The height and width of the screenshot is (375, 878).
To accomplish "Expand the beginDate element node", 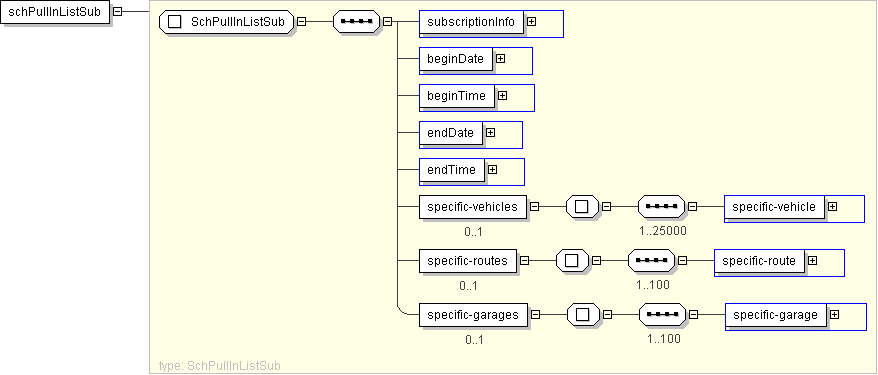I will click(x=501, y=58).
